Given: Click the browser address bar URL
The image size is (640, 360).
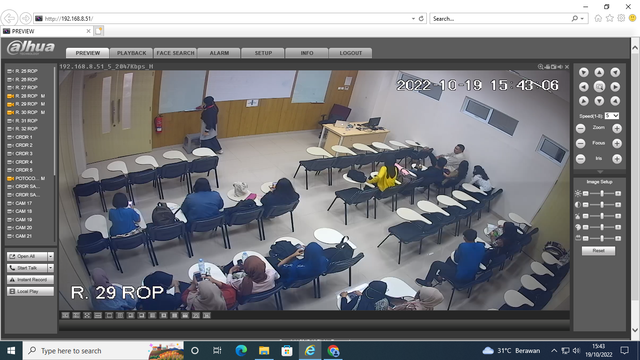Looking at the screenshot, I should [x=69, y=19].
